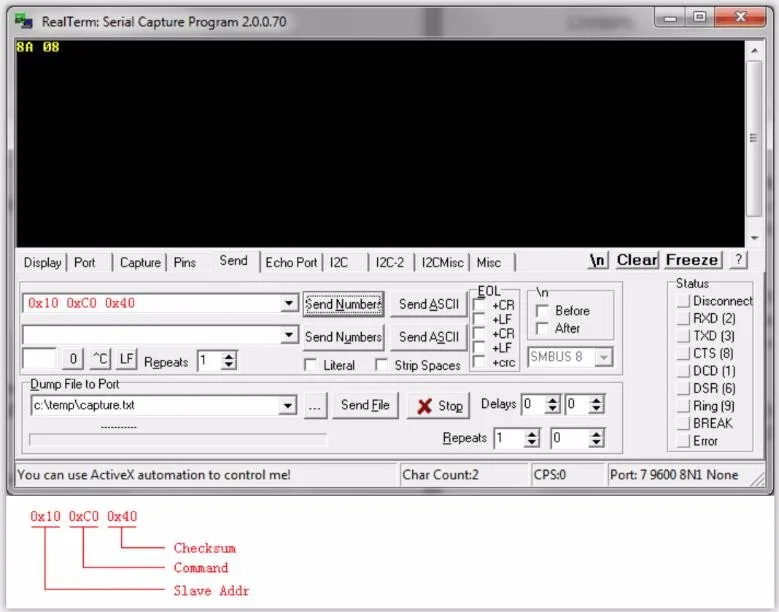The image size is (779, 612).
Task: Toggle Strip Spaces checkbox
Action: coord(382,365)
